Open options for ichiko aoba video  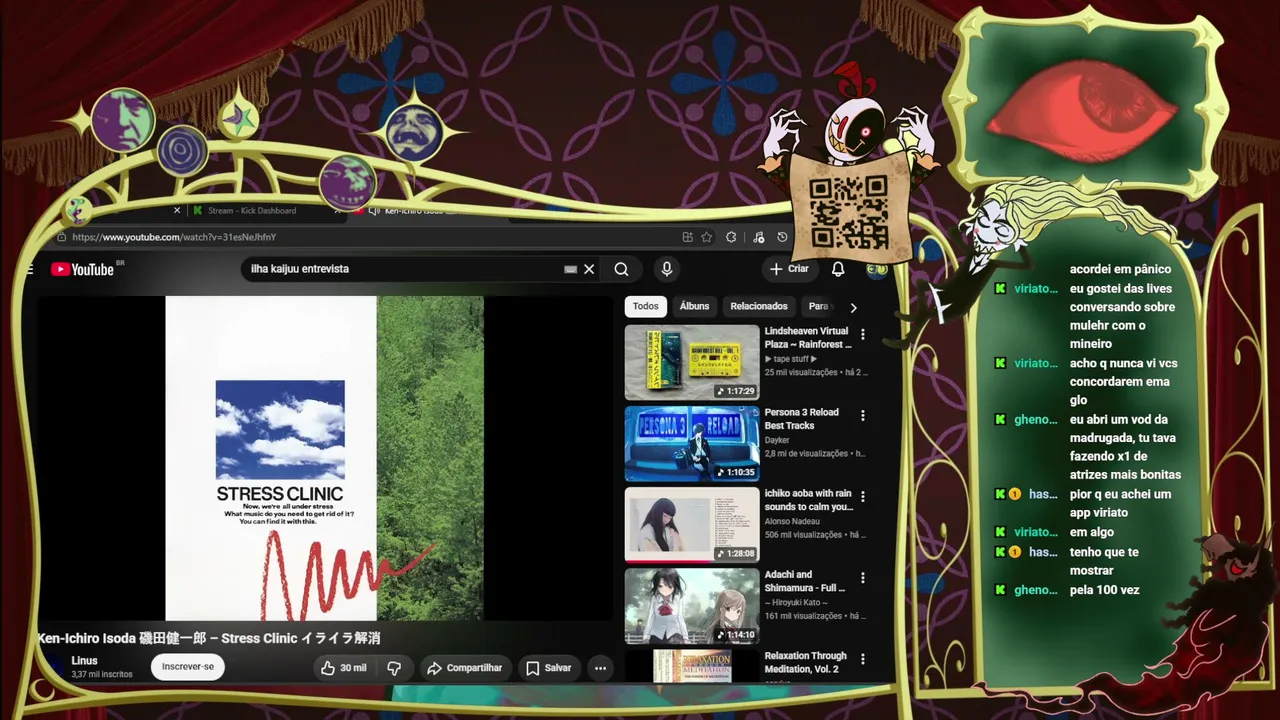(x=862, y=496)
